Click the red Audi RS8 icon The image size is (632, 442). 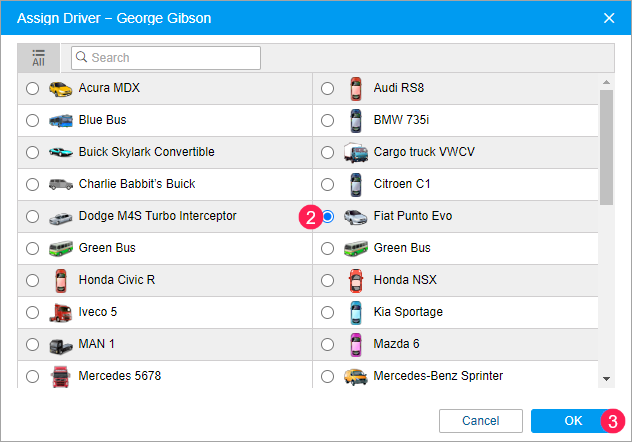tap(355, 88)
